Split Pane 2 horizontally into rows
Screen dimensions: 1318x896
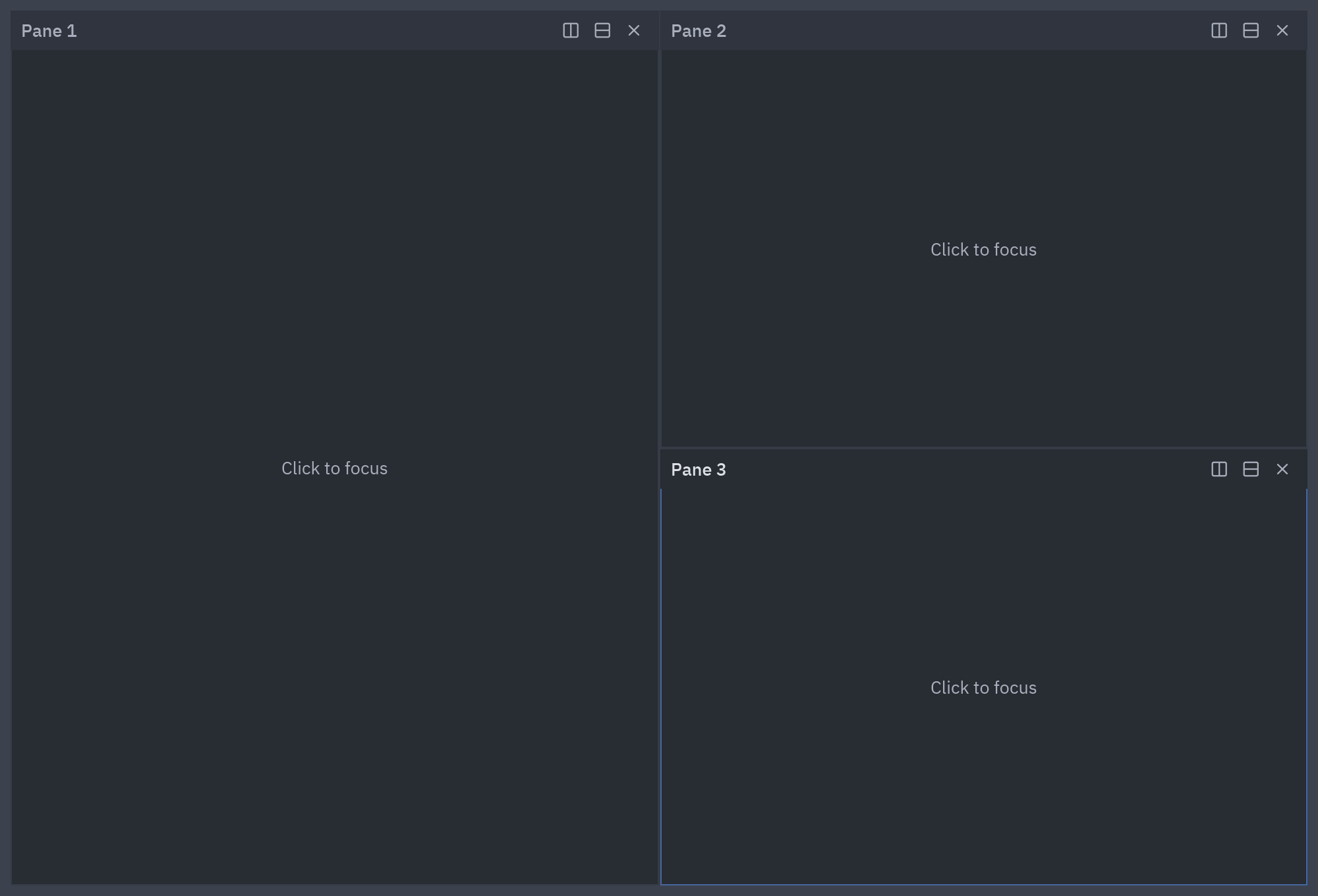tap(1251, 31)
